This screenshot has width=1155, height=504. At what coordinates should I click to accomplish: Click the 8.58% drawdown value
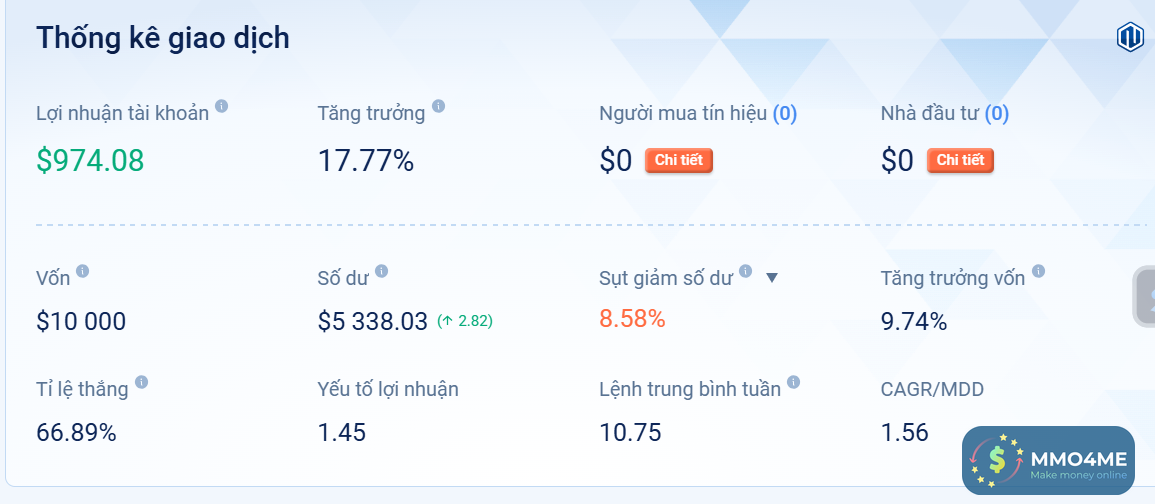click(x=632, y=319)
